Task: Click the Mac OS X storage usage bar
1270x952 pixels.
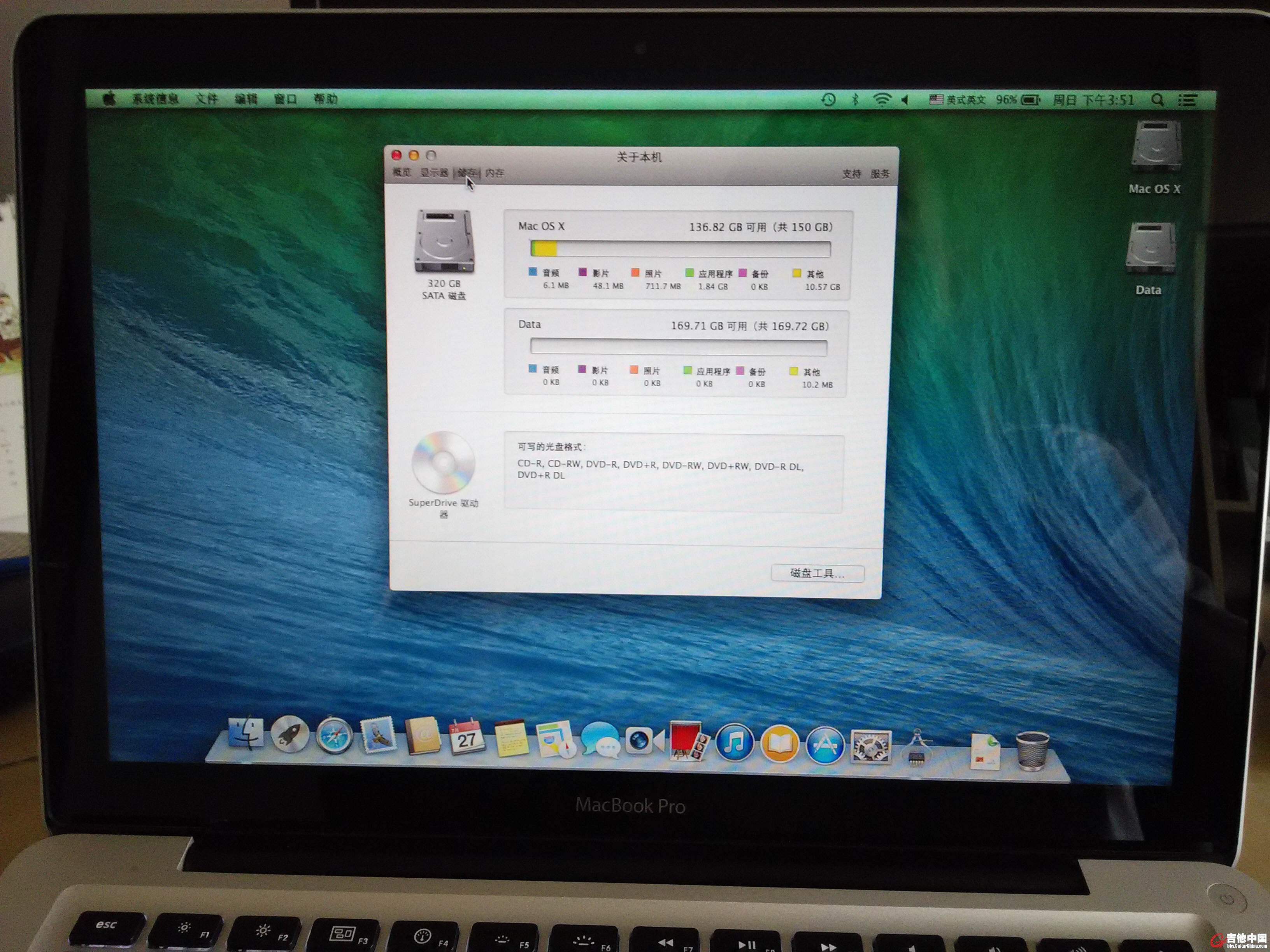Action: coord(681,248)
